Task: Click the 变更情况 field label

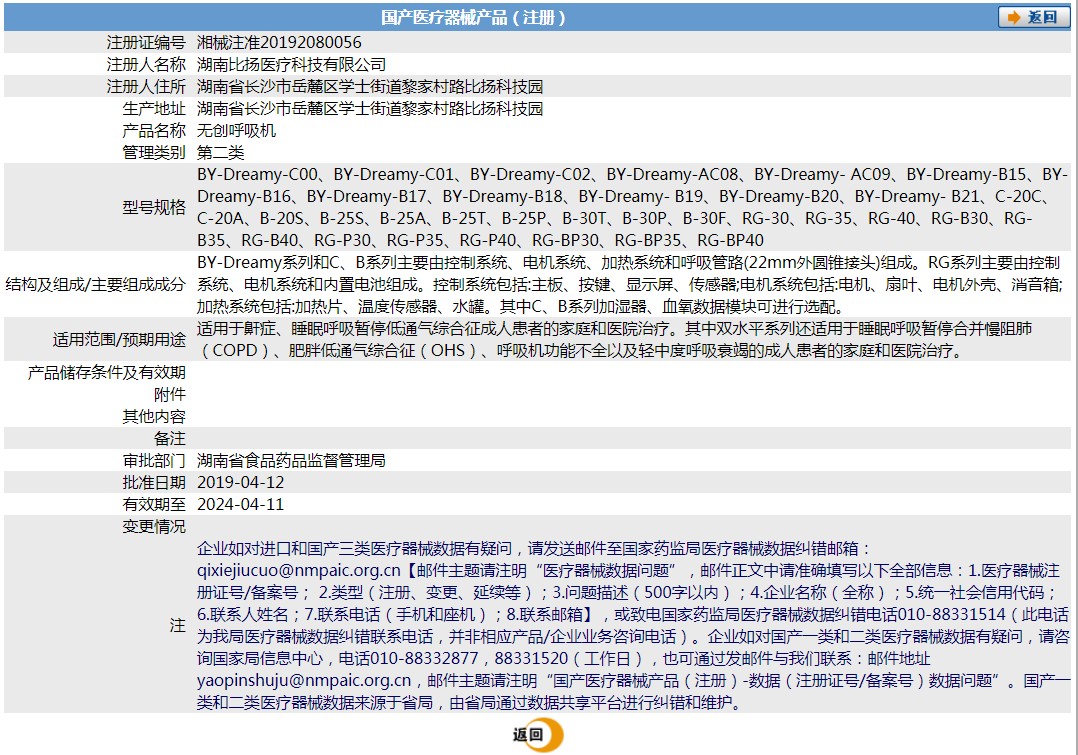Action: pyautogui.click(x=154, y=527)
